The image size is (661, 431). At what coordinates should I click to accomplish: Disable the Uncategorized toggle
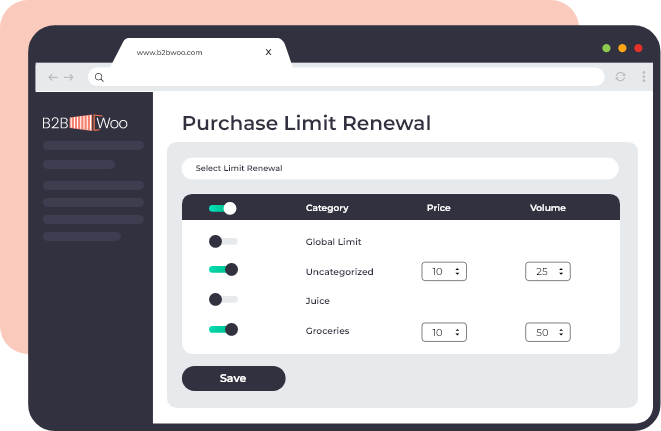coord(223,269)
